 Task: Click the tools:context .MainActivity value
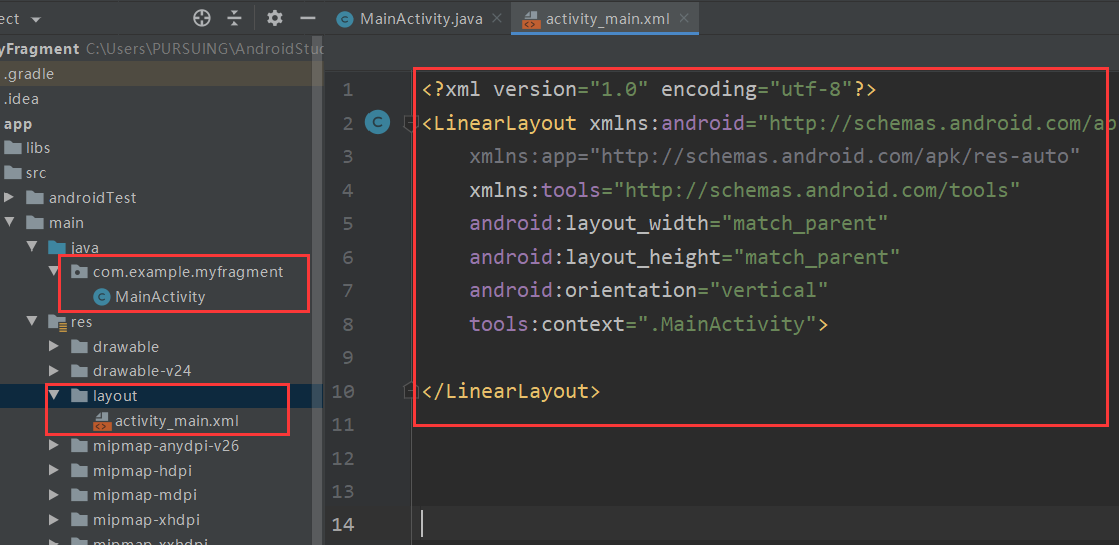point(726,324)
